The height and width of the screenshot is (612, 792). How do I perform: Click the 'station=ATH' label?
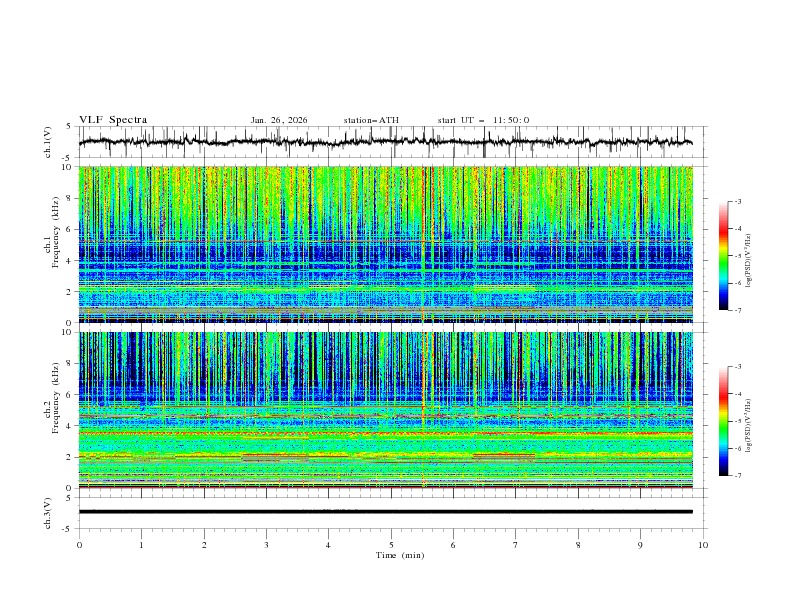tap(371, 120)
